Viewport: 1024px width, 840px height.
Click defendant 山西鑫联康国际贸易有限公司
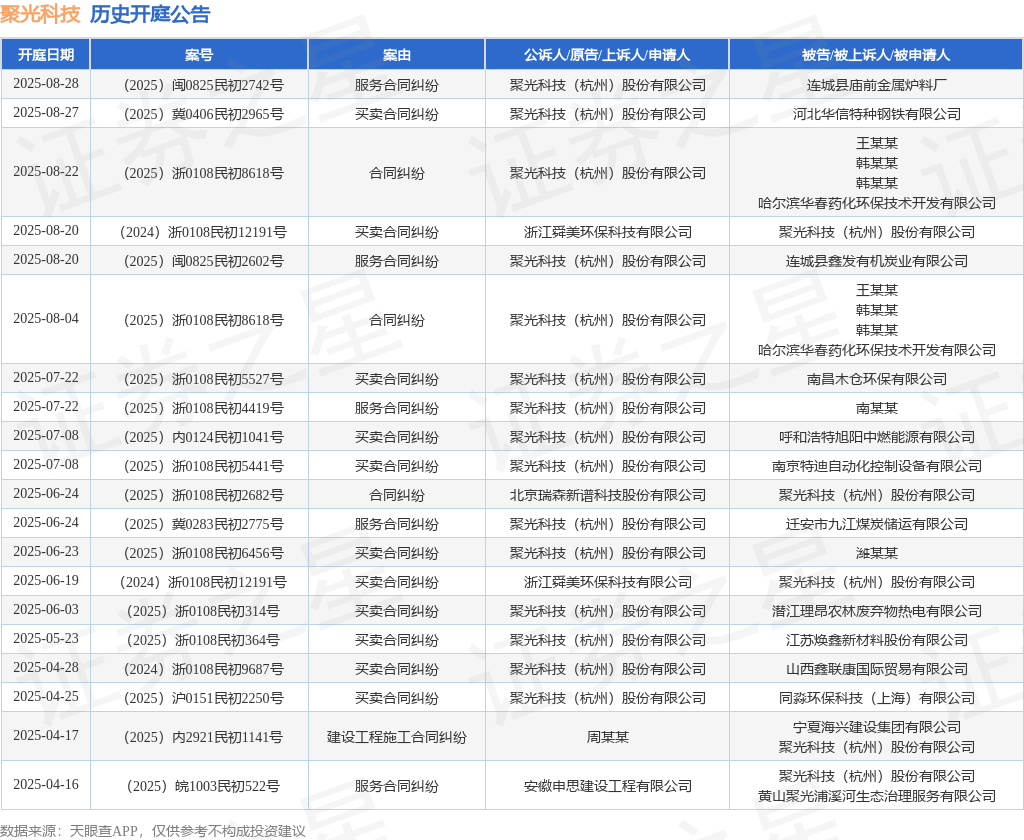coord(876,669)
